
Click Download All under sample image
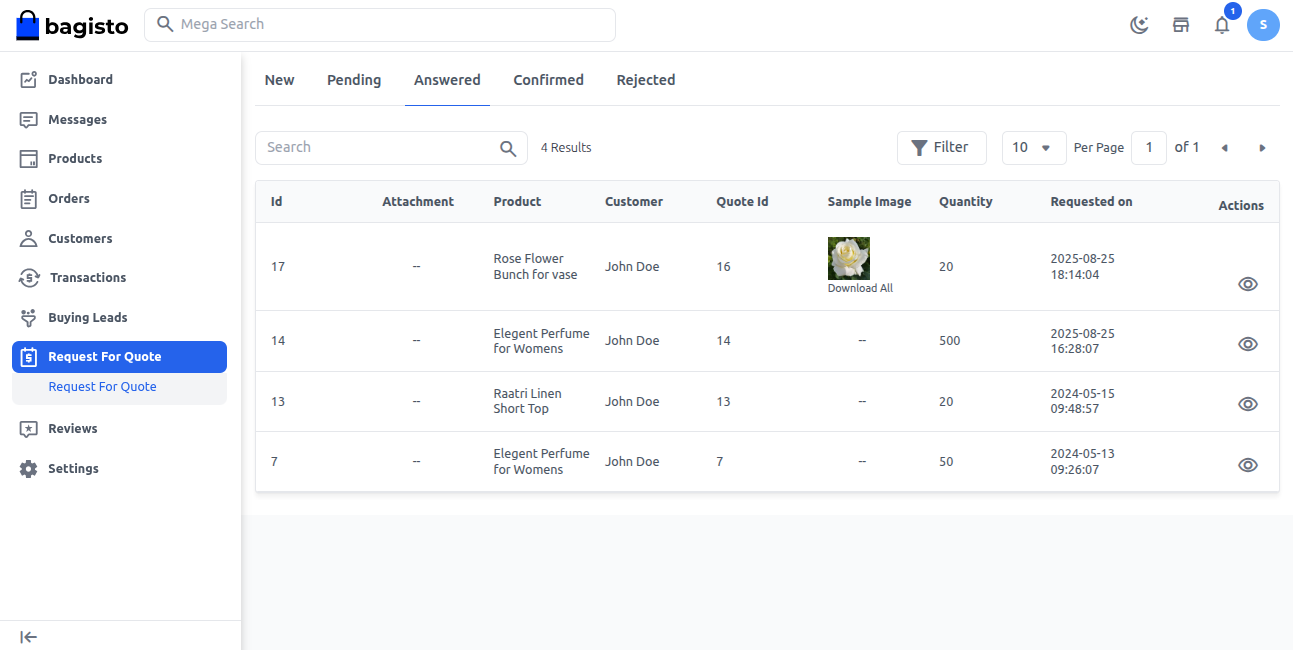(x=860, y=288)
